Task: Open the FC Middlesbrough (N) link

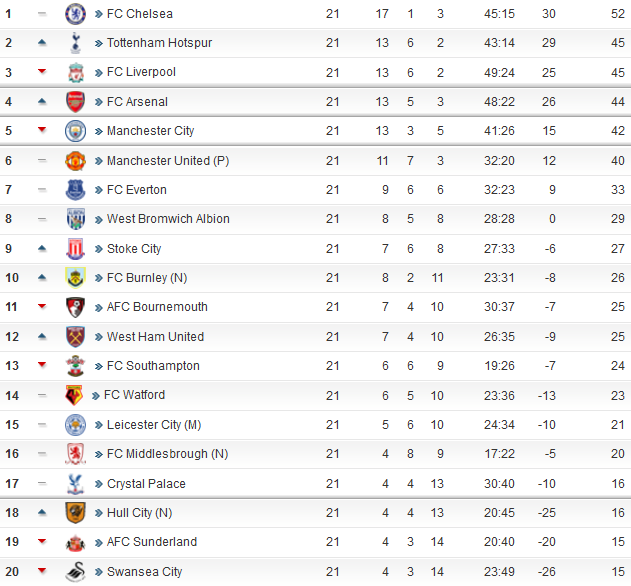Action: click(167, 454)
